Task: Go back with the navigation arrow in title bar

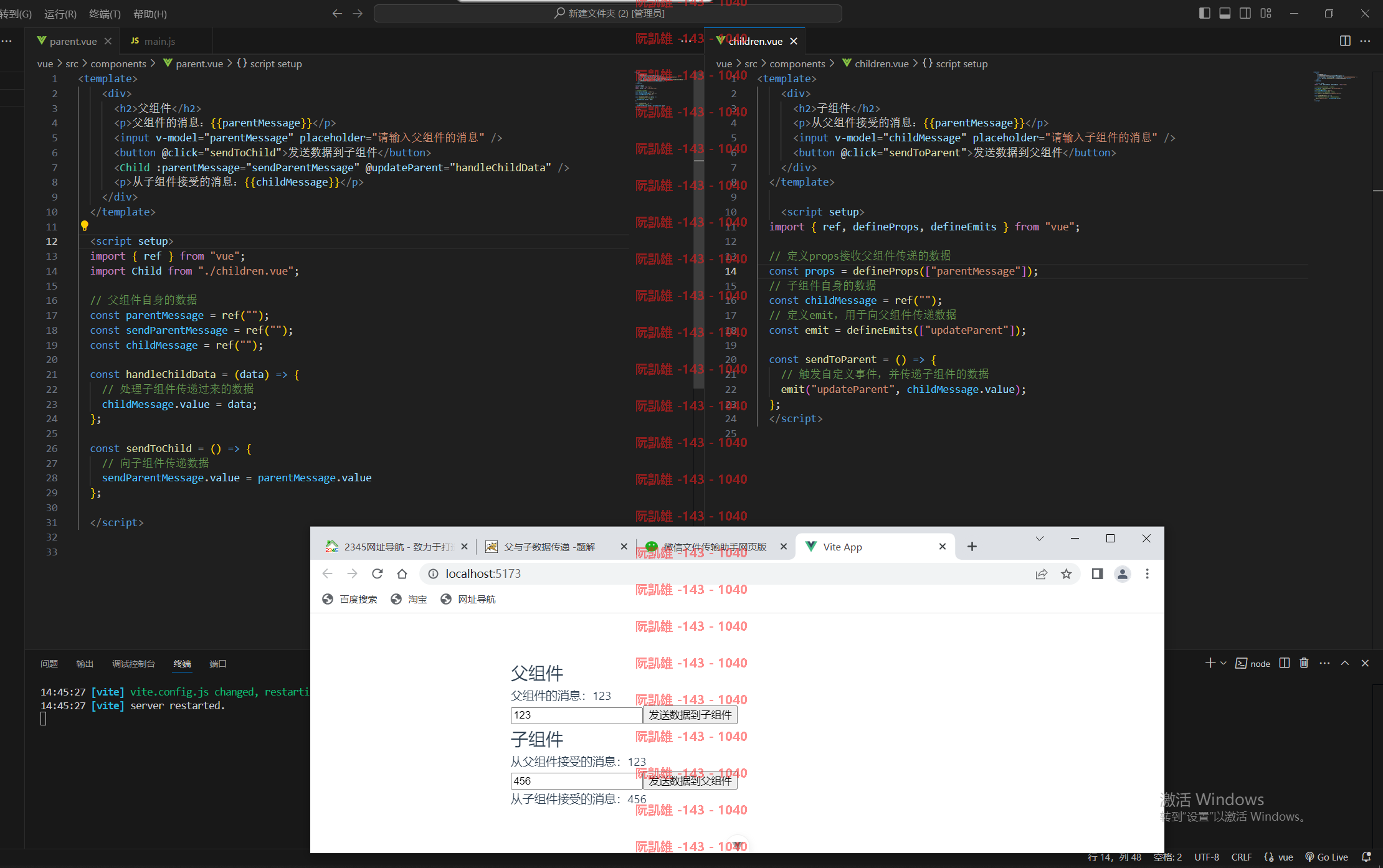Action: 337,13
